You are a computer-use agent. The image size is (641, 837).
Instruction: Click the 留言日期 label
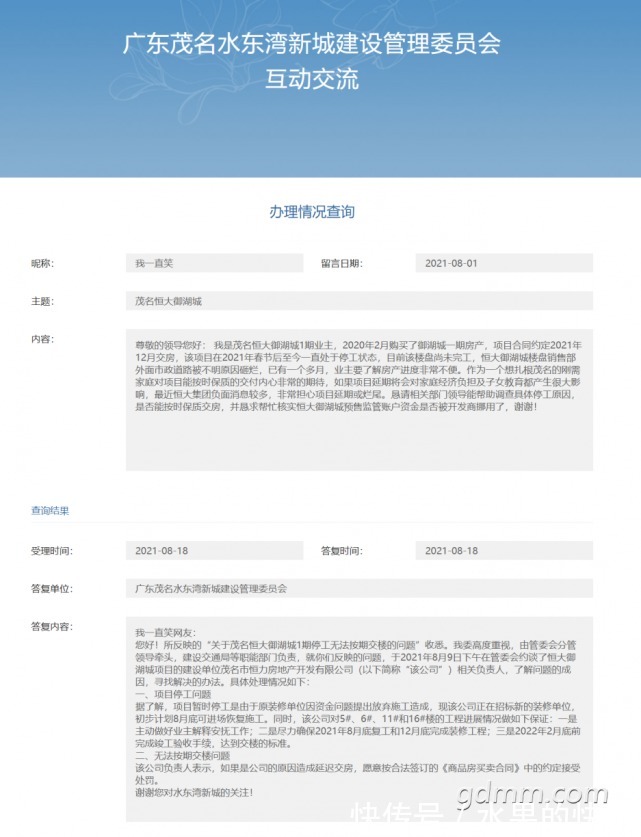[x=342, y=264]
